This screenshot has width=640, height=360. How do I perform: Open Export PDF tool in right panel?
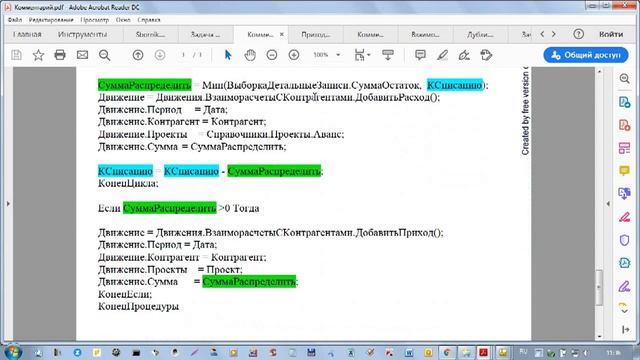click(x=624, y=102)
